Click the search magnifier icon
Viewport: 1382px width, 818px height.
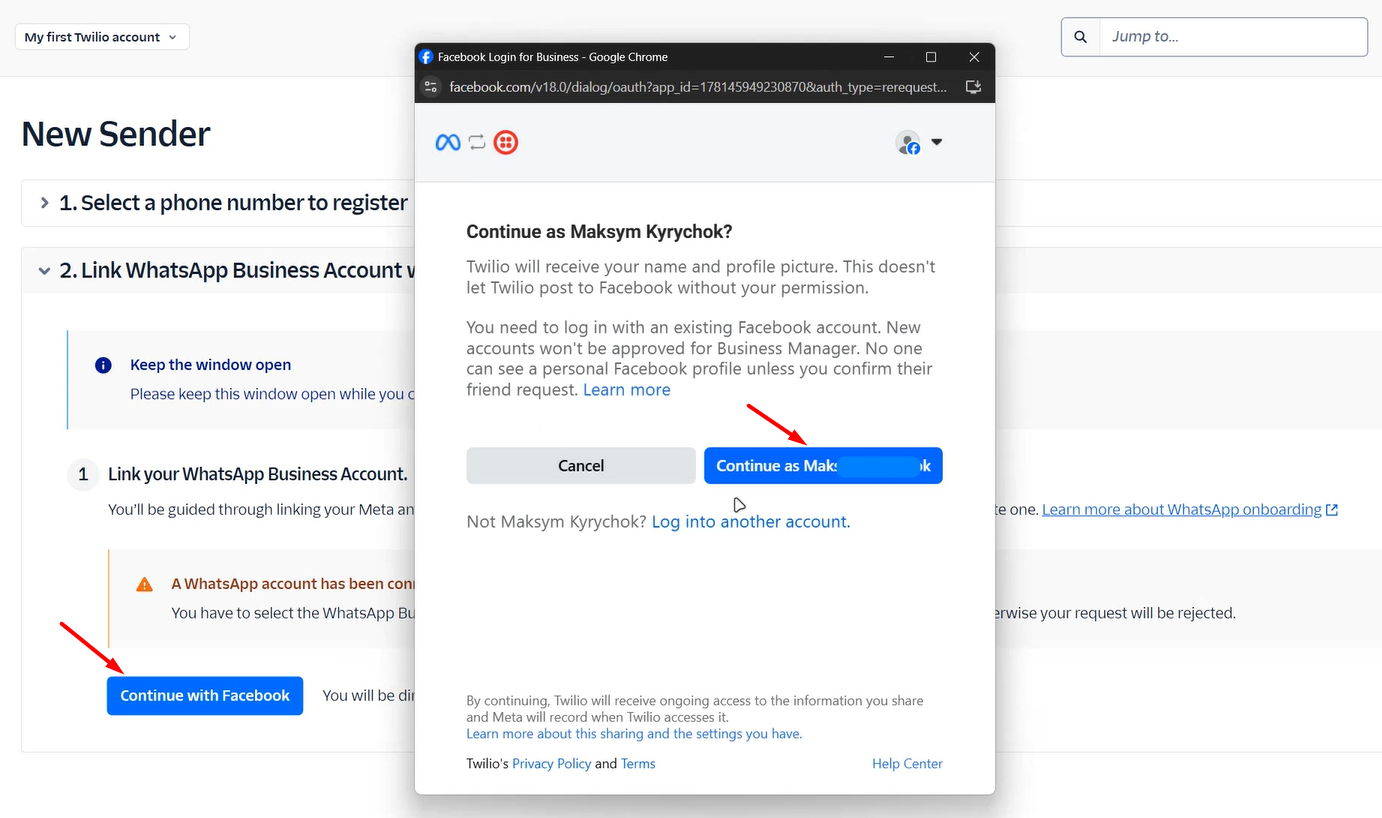[1080, 37]
